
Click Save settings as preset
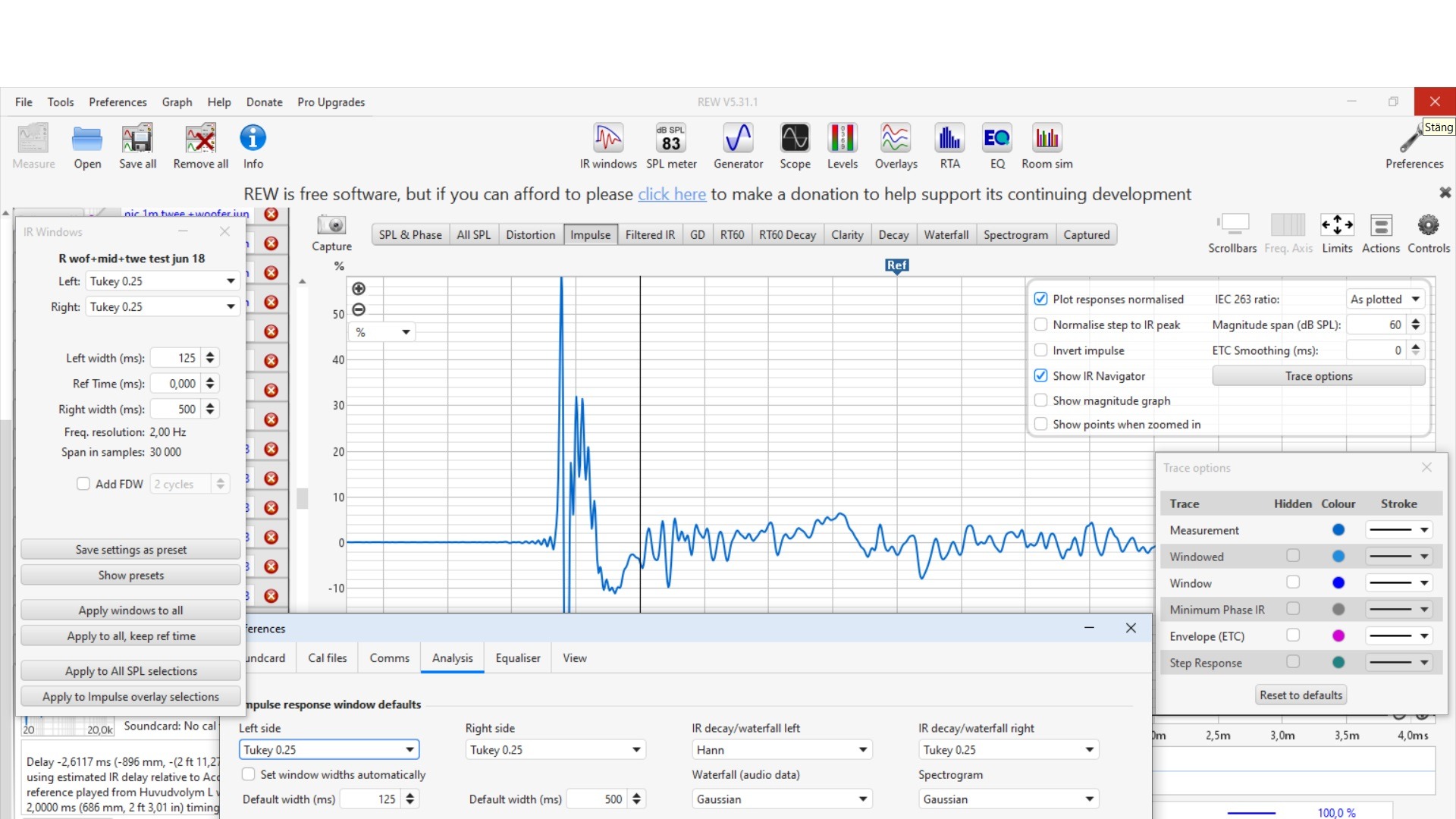pos(130,549)
